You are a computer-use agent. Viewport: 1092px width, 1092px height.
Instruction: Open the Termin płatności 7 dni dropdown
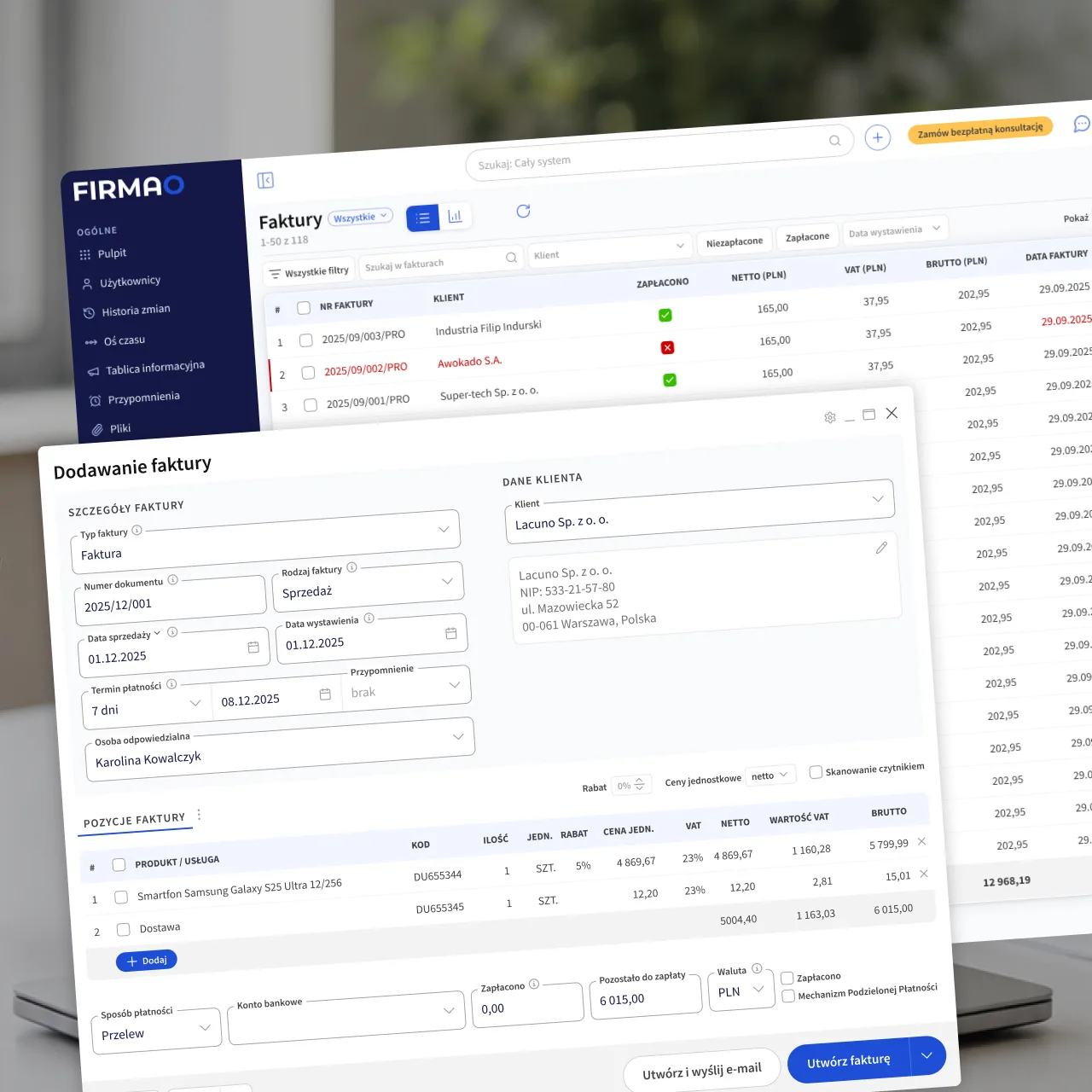(x=147, y=706)
